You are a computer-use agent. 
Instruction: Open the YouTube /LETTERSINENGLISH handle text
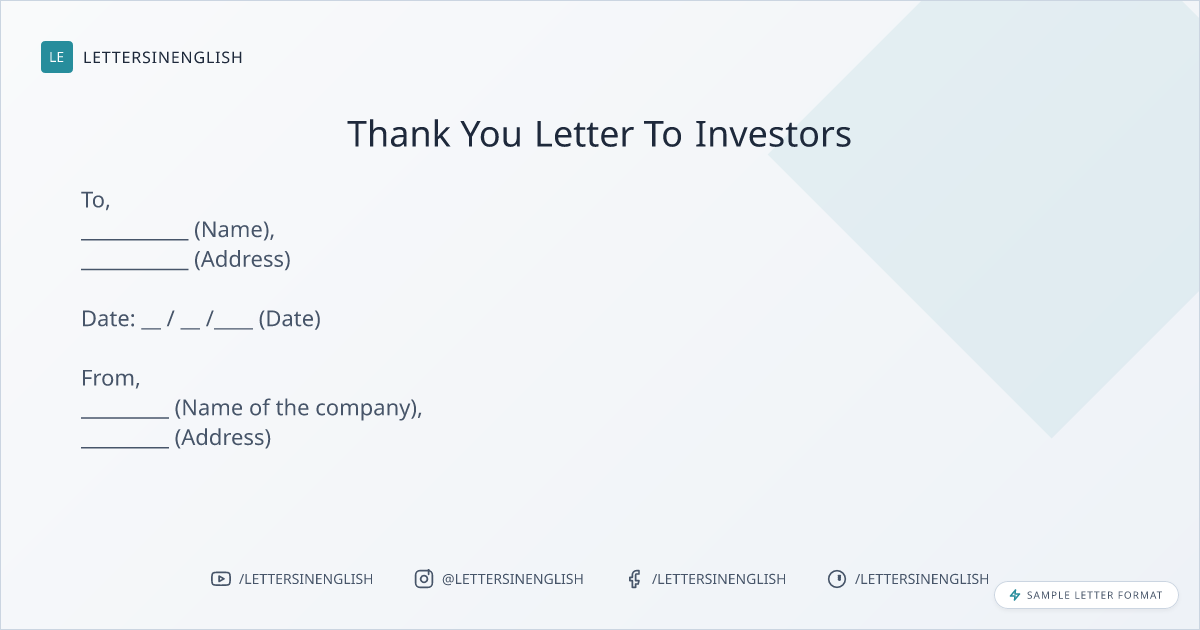pos(306,579)
